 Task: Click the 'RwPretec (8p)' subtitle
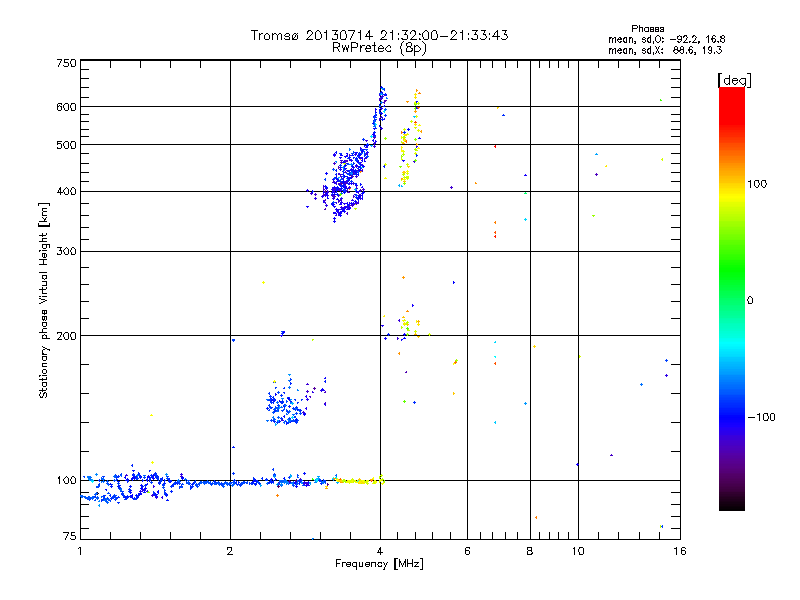pos(379,48)
